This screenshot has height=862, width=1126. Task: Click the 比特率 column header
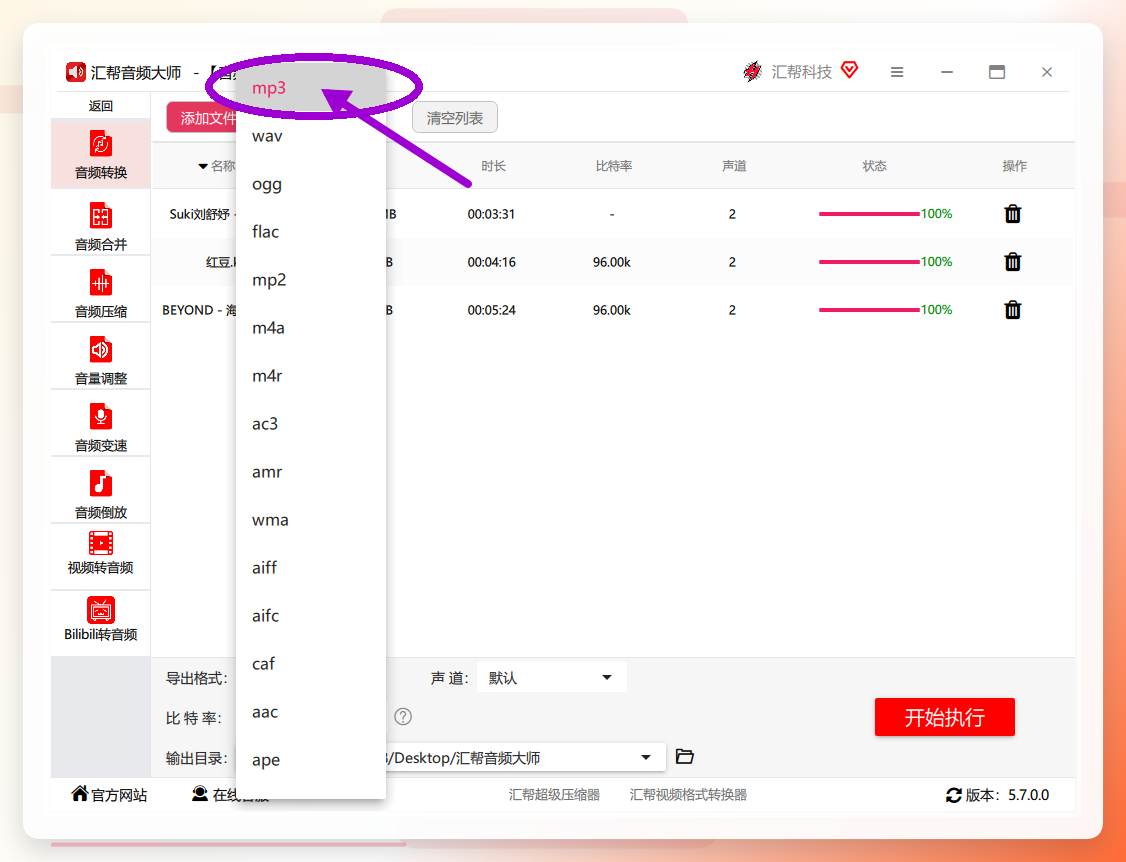coord(614,166)
